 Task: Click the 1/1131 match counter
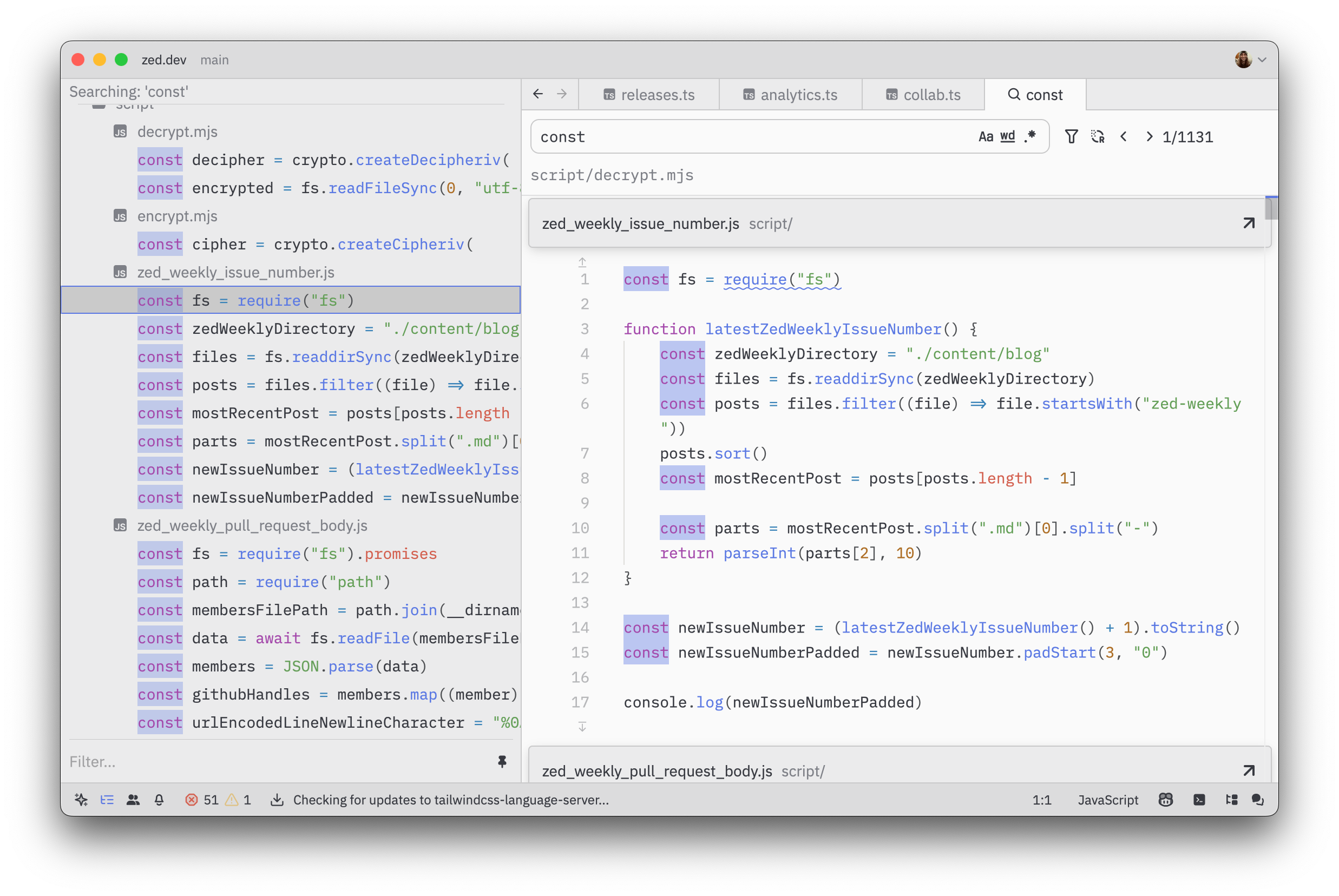pos(1187,136)
